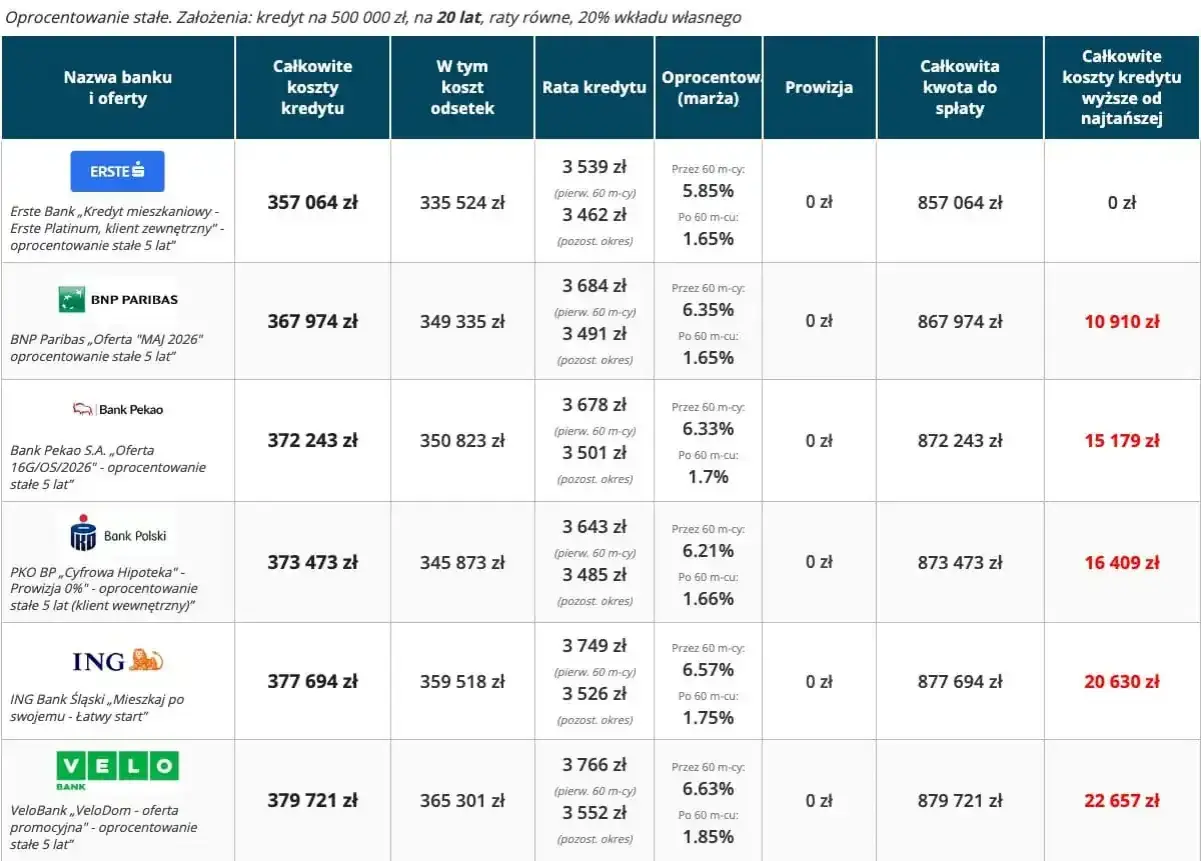1201x861 pixels.
Task: Click the PKO BP Cyfrowa Hipoteka description
Action: [103, 588]
